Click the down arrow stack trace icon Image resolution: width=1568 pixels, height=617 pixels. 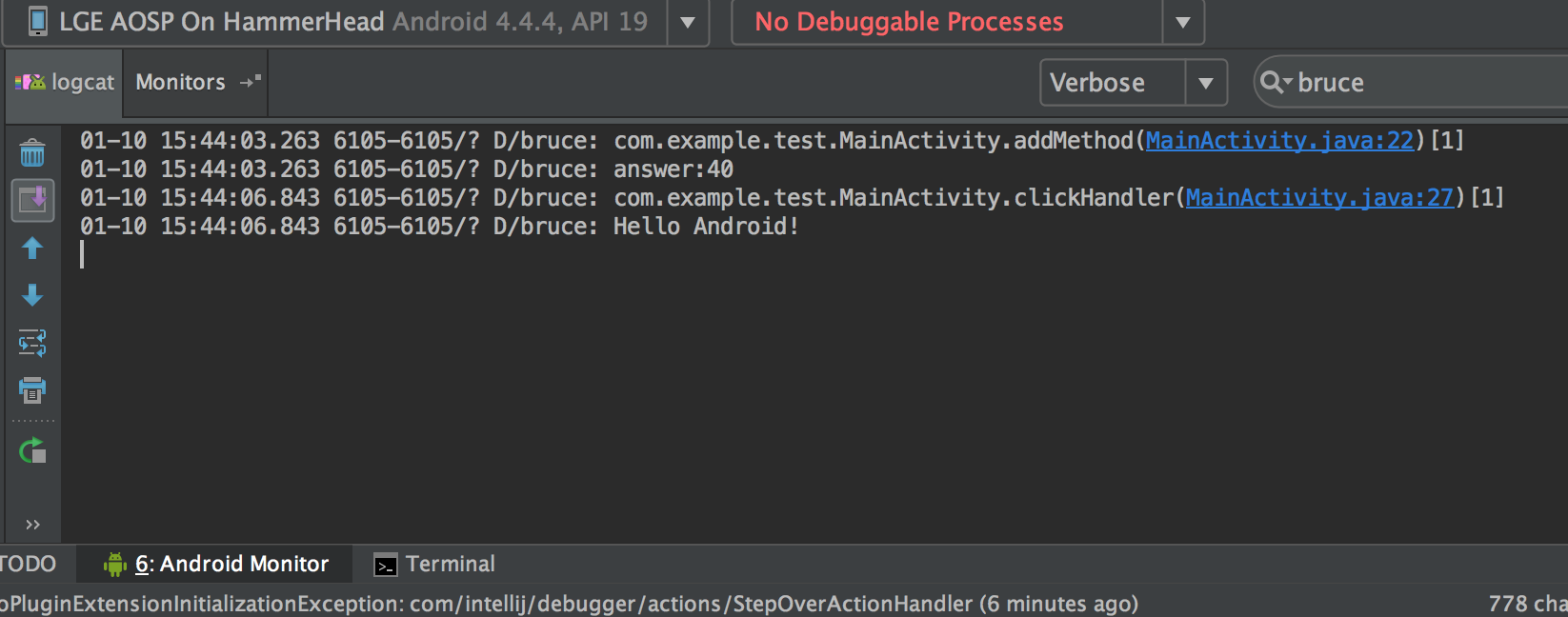(x=32, y=295)
